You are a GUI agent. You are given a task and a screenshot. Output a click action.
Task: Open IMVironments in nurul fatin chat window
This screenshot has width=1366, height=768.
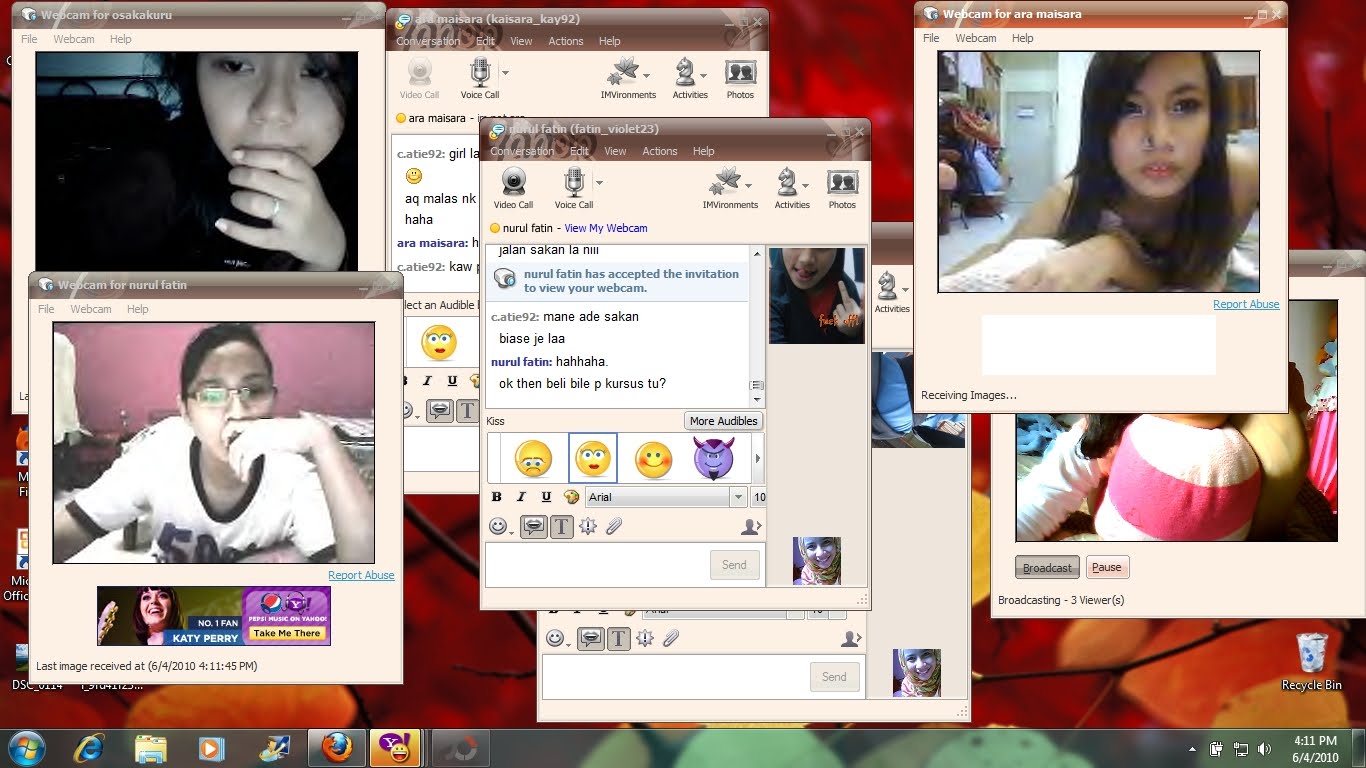point(730,188)
